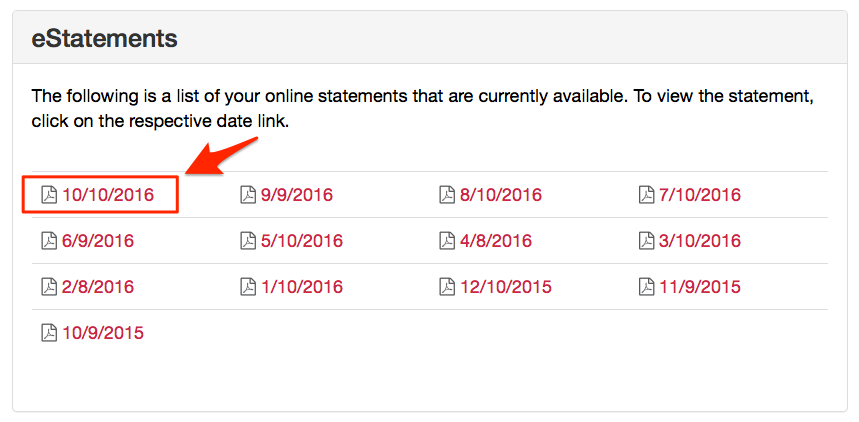The width and height of the screenshot is (859, 422).
Task: Select the 11/9/2015 statement date
Action: pos(700,287)
